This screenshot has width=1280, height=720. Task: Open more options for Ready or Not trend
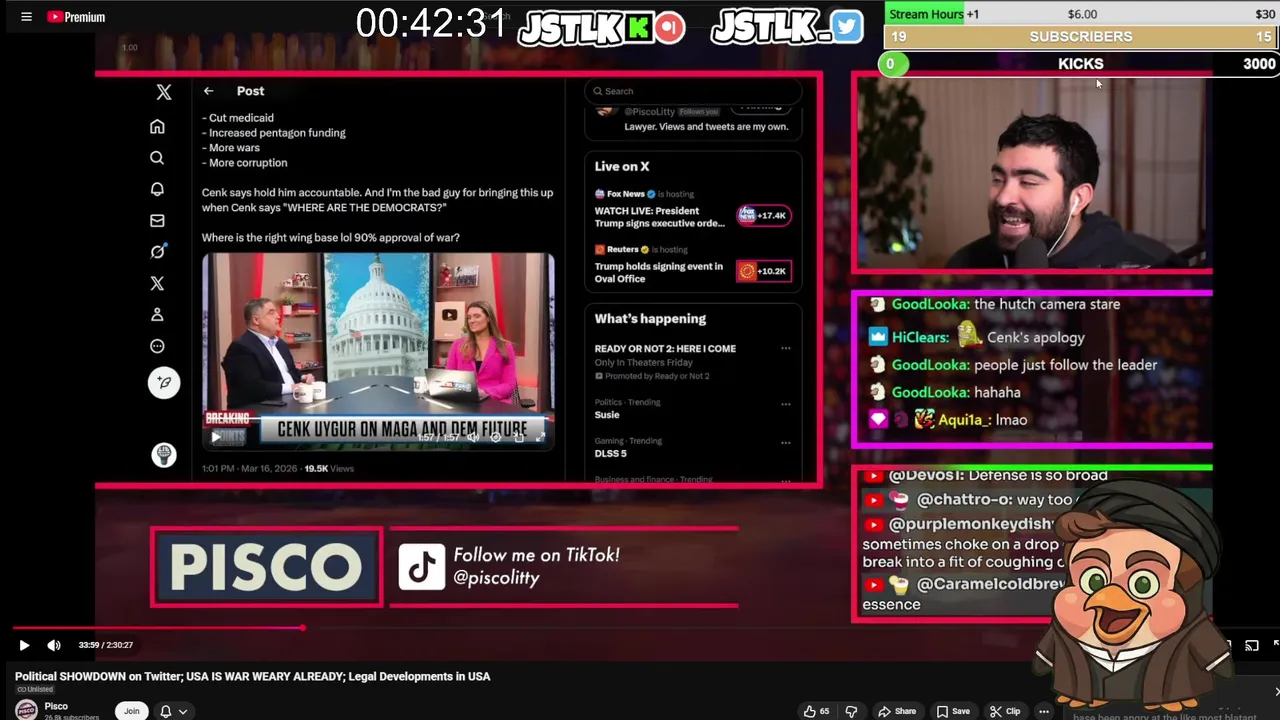(x=785, y=349)
